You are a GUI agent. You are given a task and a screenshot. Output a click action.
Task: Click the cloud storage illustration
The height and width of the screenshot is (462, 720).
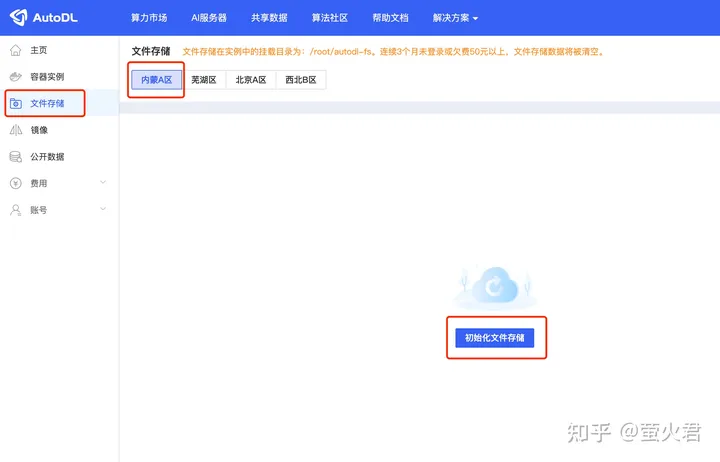click(495, 287)
